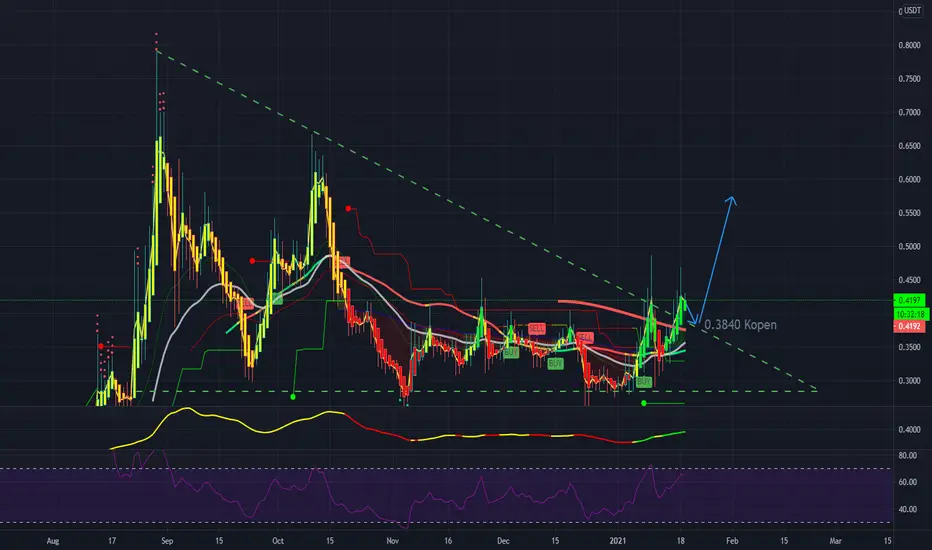
Task: Click the 40.00 RSI scale label
Action: 908,510
